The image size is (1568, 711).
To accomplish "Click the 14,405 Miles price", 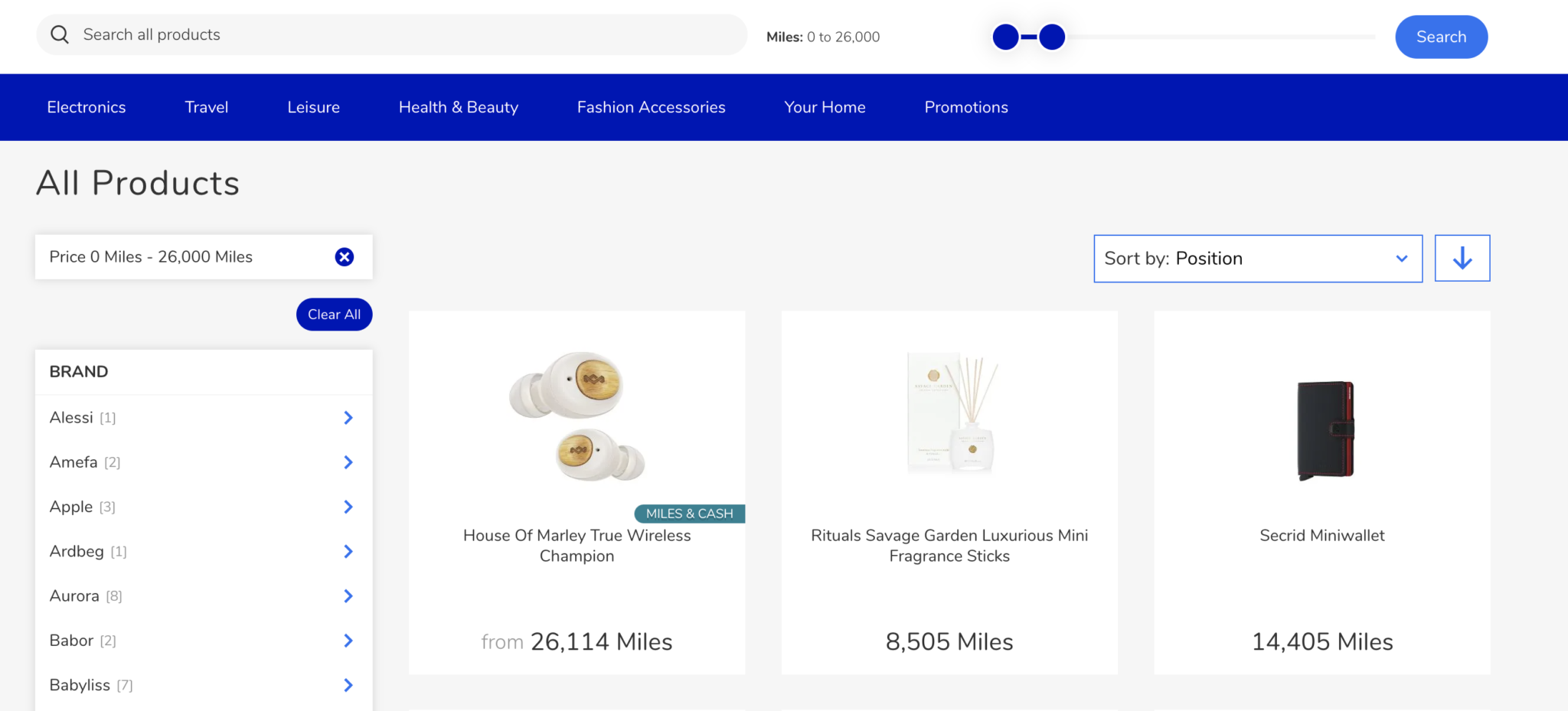I will coord(1322,641).
